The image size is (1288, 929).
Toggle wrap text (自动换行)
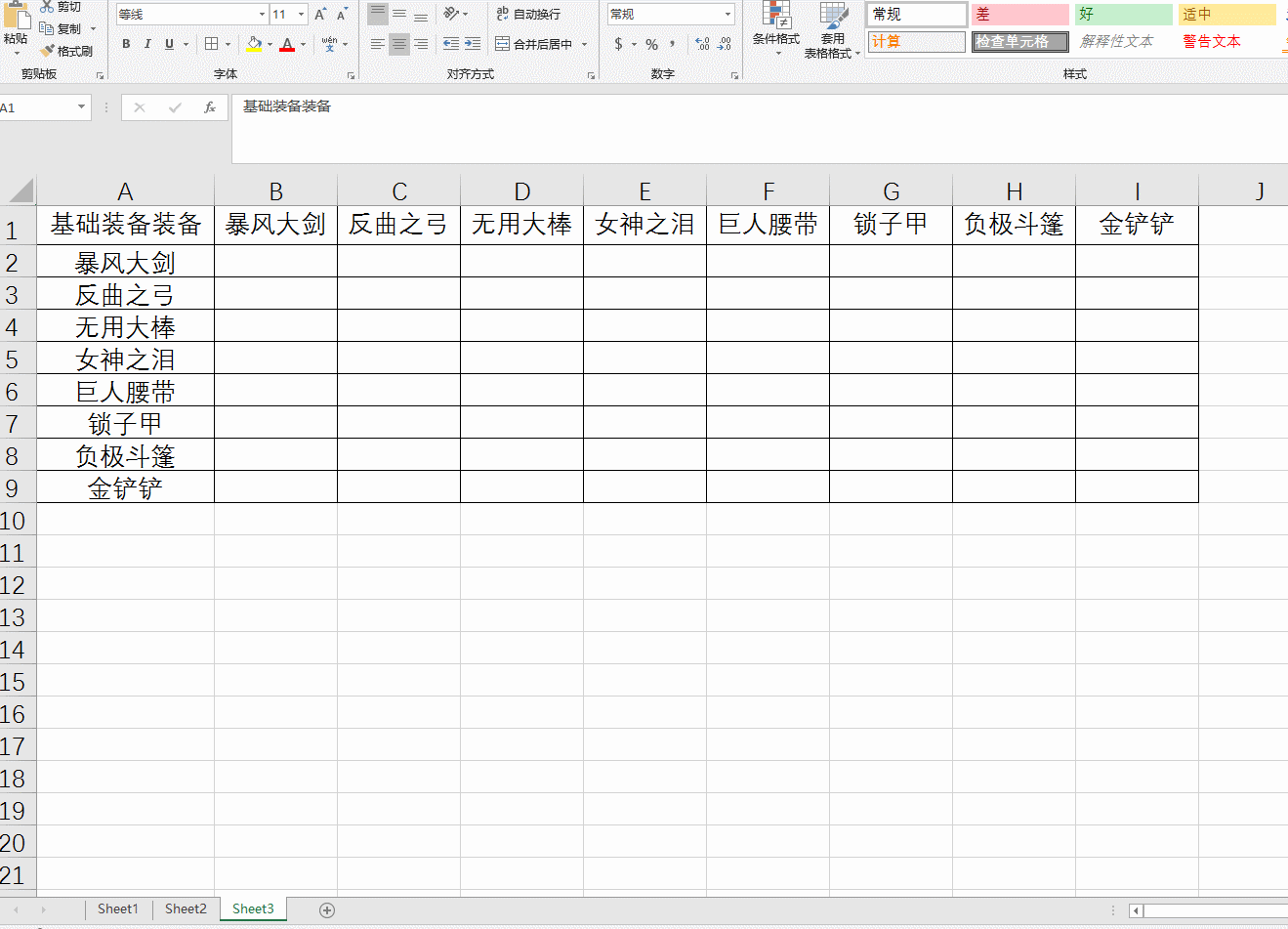tap(528, 15)
